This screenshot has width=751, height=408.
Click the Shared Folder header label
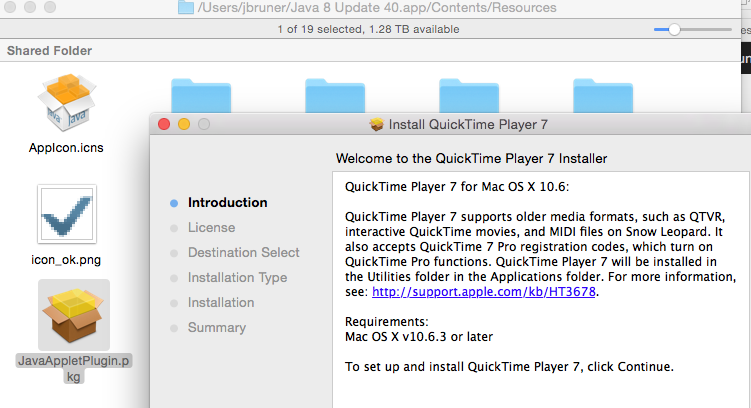coord(49,51)
